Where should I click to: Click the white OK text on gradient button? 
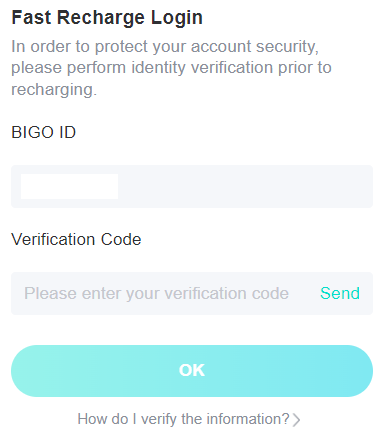192,370
